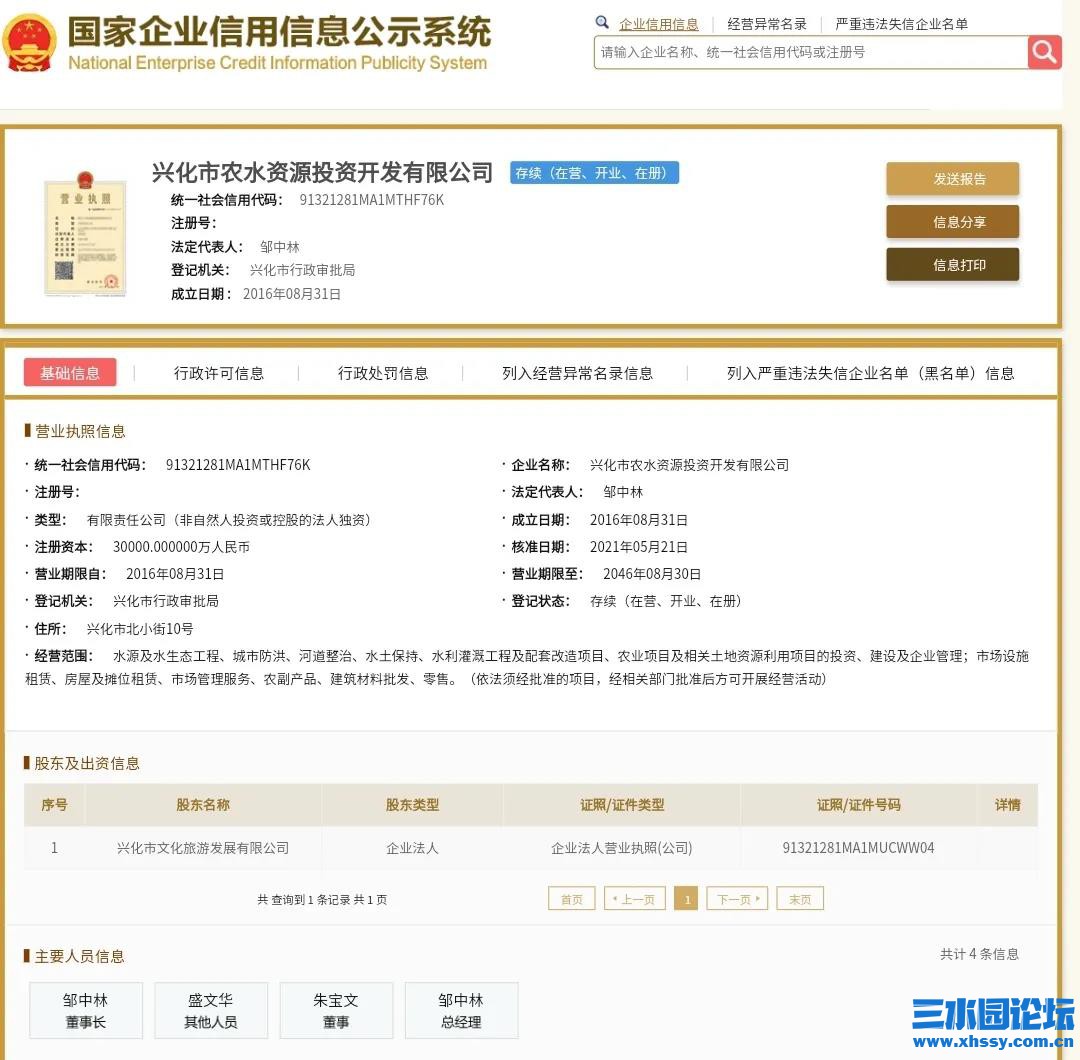1080x1060 pixels.
Task: Click the 信息分享 button
Action: coord(952,222)
